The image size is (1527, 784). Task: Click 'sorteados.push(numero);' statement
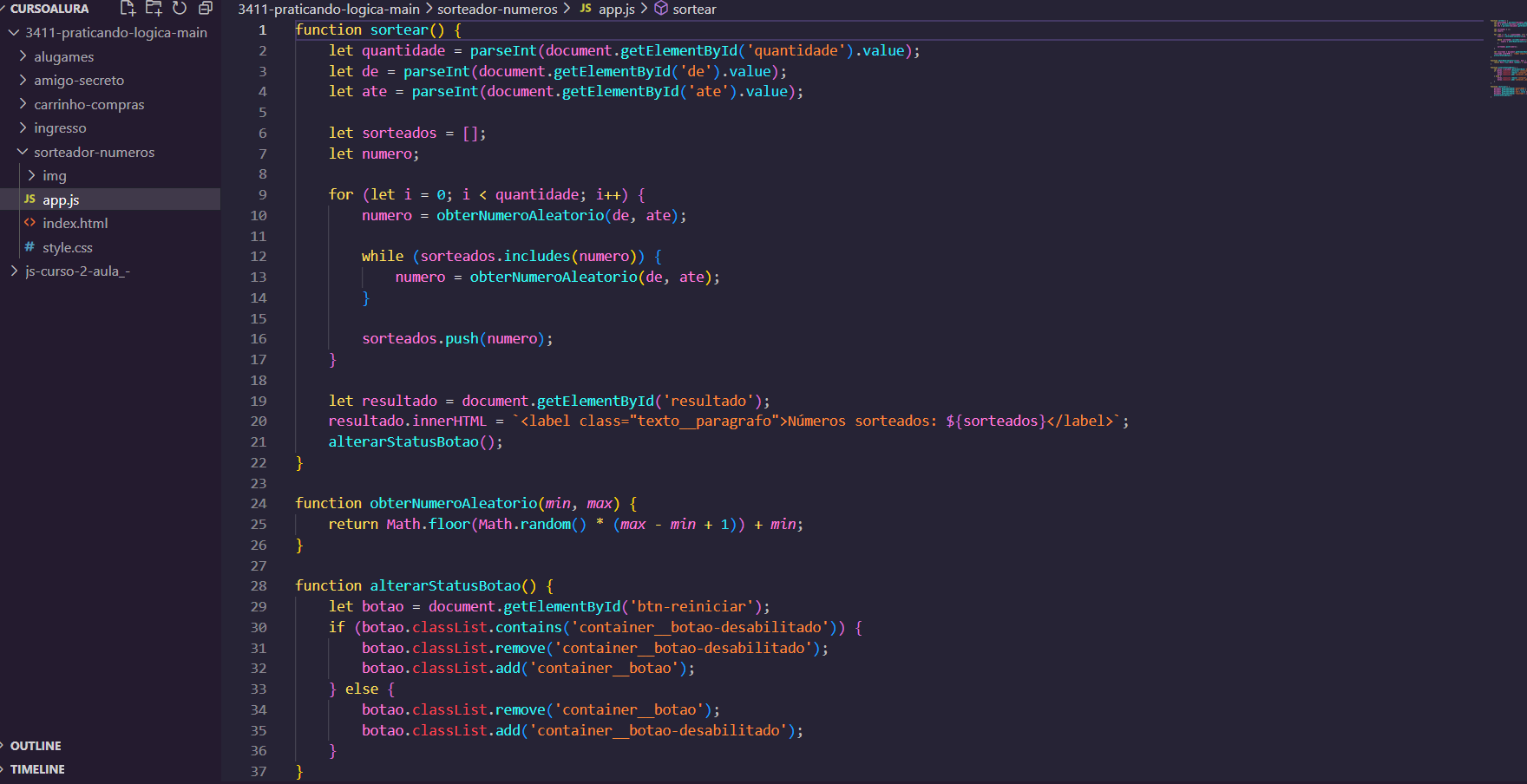pos(457,338)
